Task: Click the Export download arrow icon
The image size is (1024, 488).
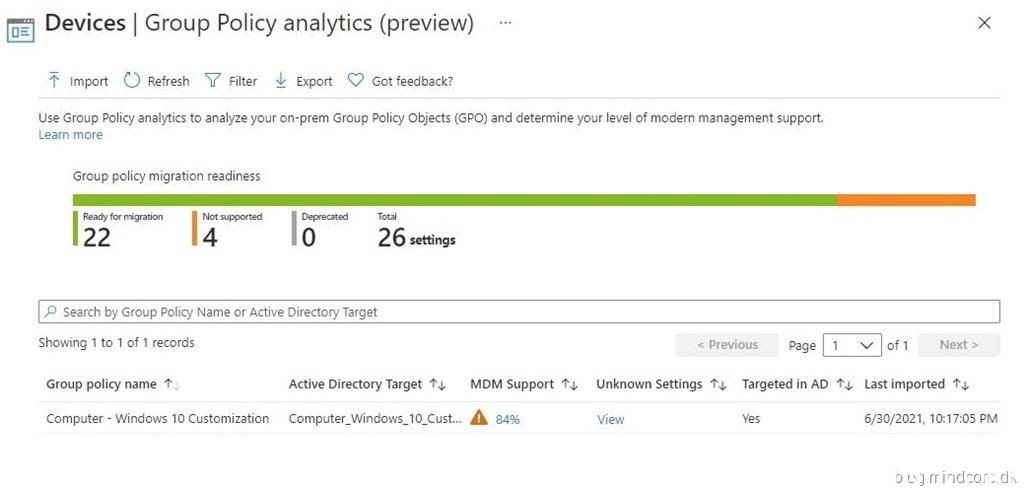Action: click(281, 81)
